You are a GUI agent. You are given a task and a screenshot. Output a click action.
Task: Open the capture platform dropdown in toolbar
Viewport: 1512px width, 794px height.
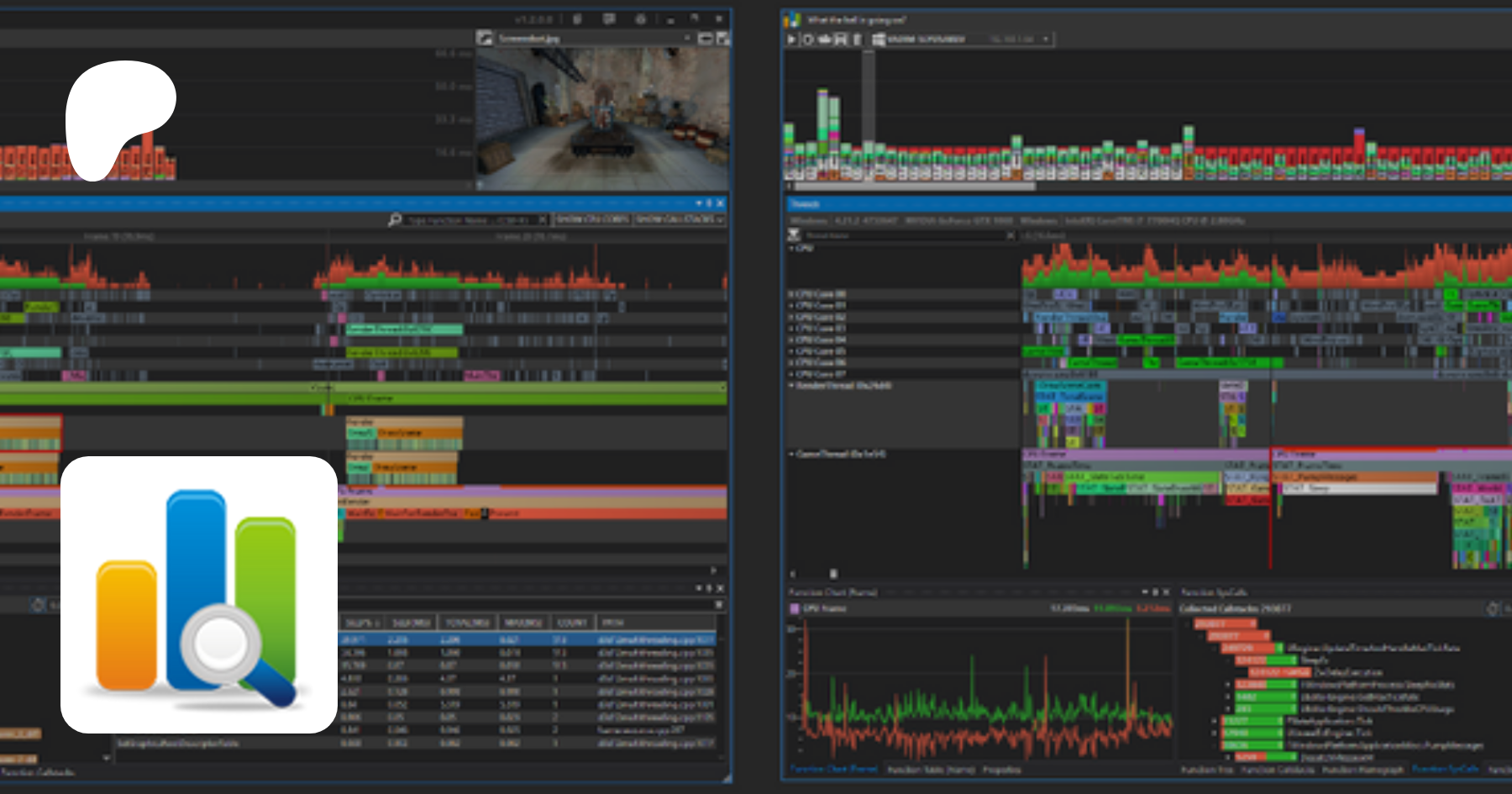(1046, 39)
